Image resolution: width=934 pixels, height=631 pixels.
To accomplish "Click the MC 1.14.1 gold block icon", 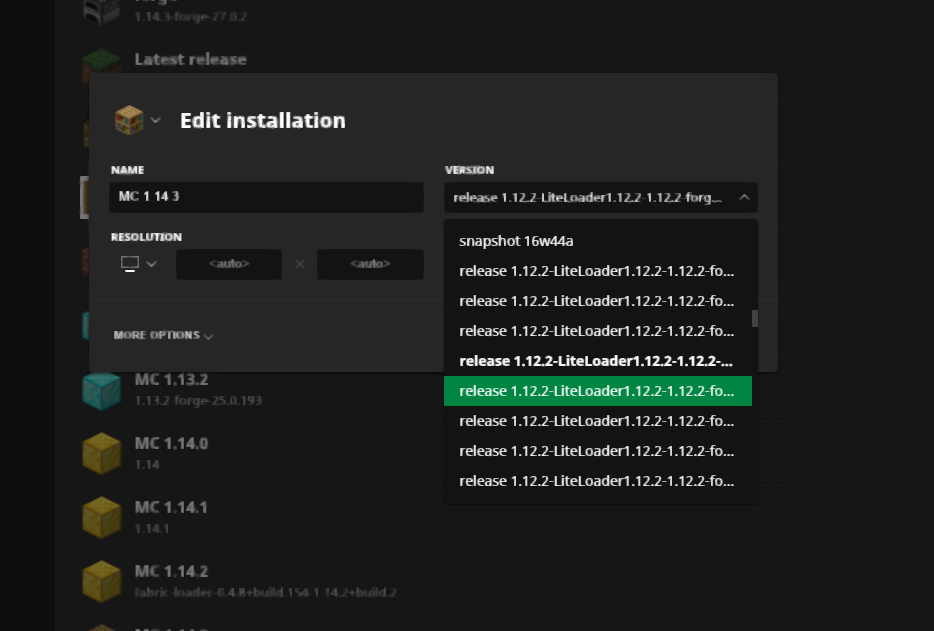I will coord(101,517).
